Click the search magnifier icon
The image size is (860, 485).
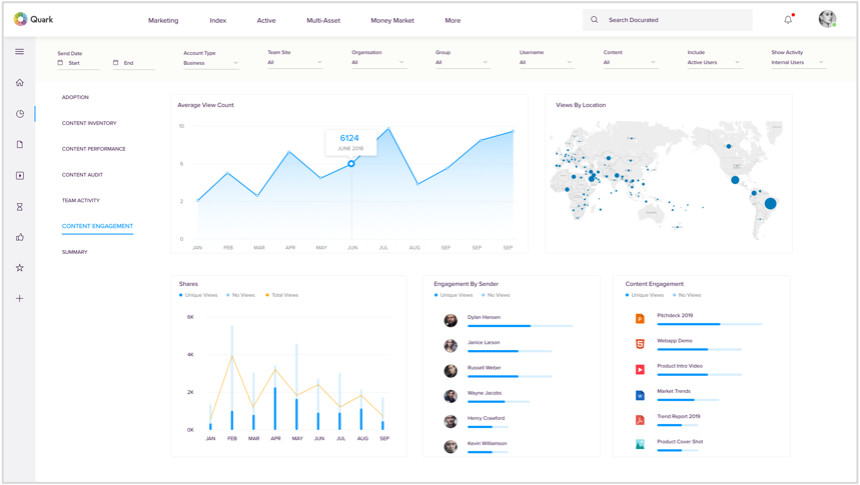pyautogui.click(x=594, y=20)
